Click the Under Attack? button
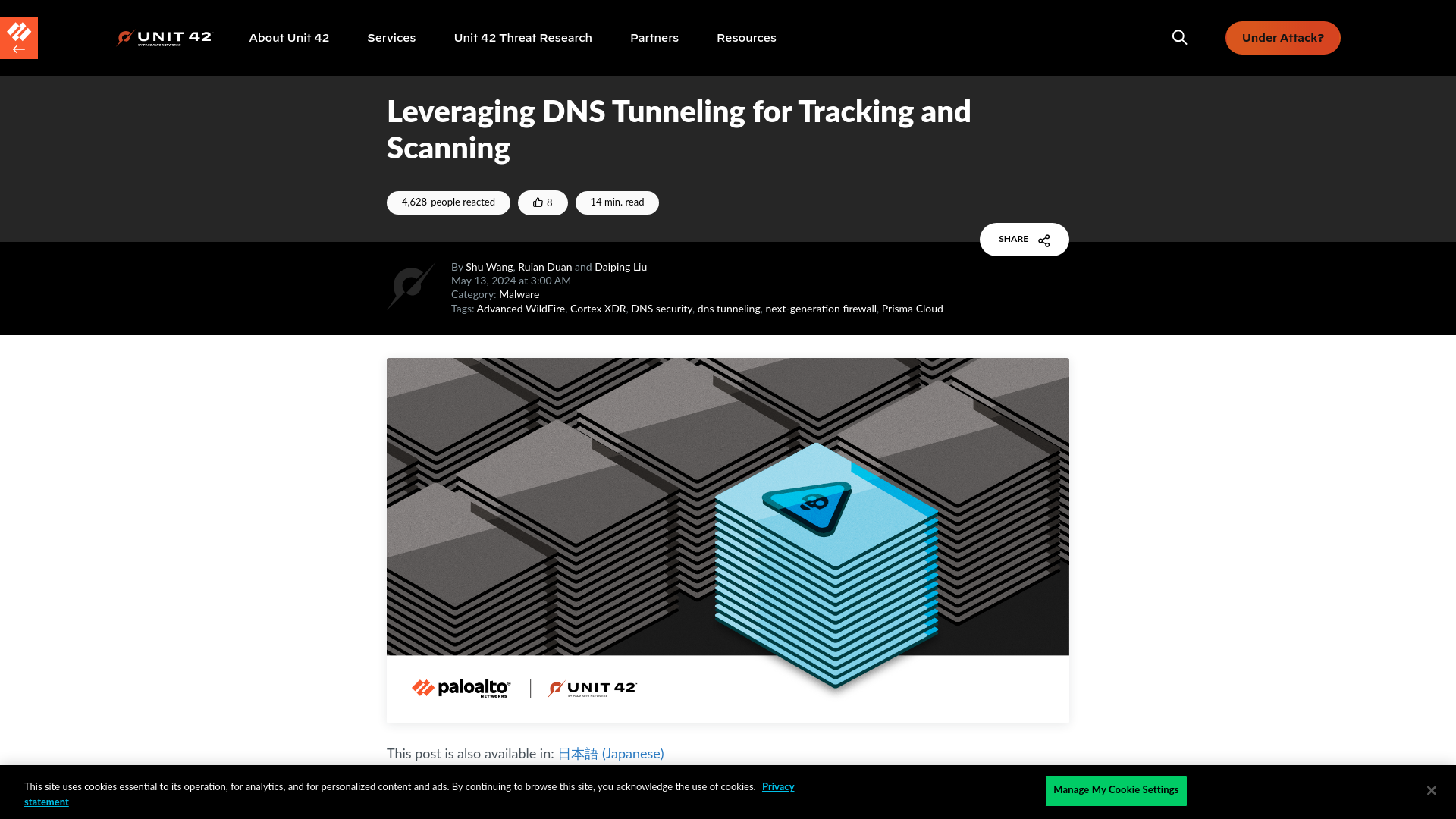Viewport: 1456px width, 819px height. pyautogui.click(x=1283, y=37)
